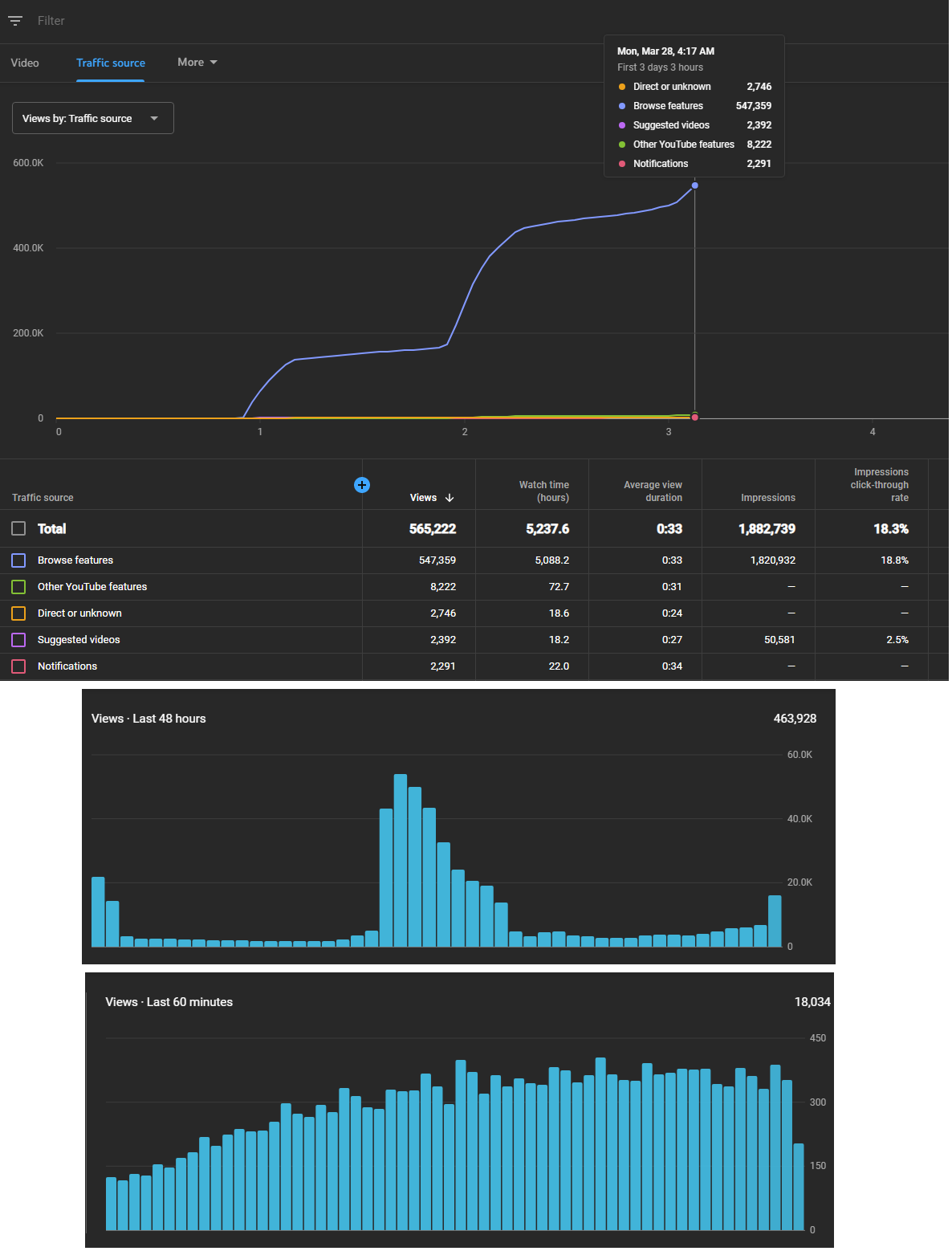
Task: Open the Views by: Traffic source dropdown
Action: click(x=93, y=118)
